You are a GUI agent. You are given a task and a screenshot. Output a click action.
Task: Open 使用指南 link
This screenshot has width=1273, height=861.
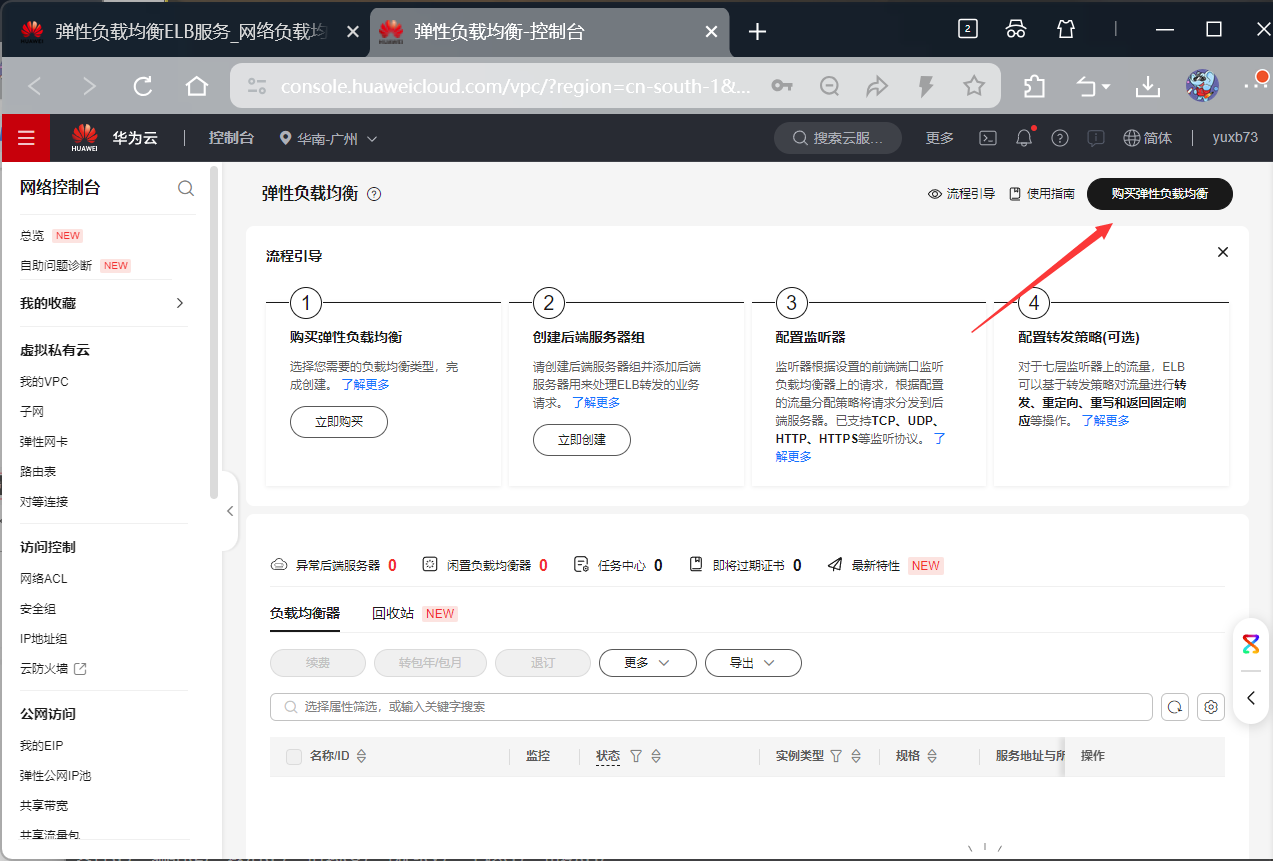tap(1041, 194)
